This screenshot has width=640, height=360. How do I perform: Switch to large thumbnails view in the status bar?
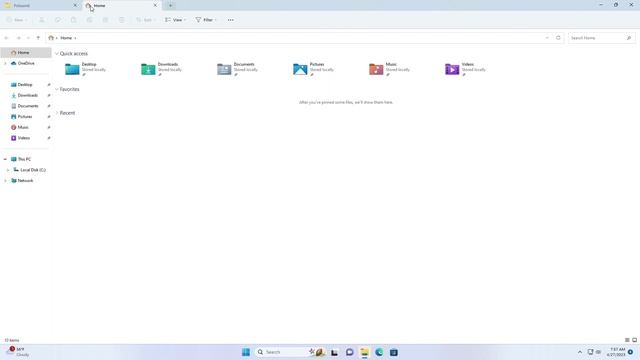pyautogui.click(x=635, y=340)
